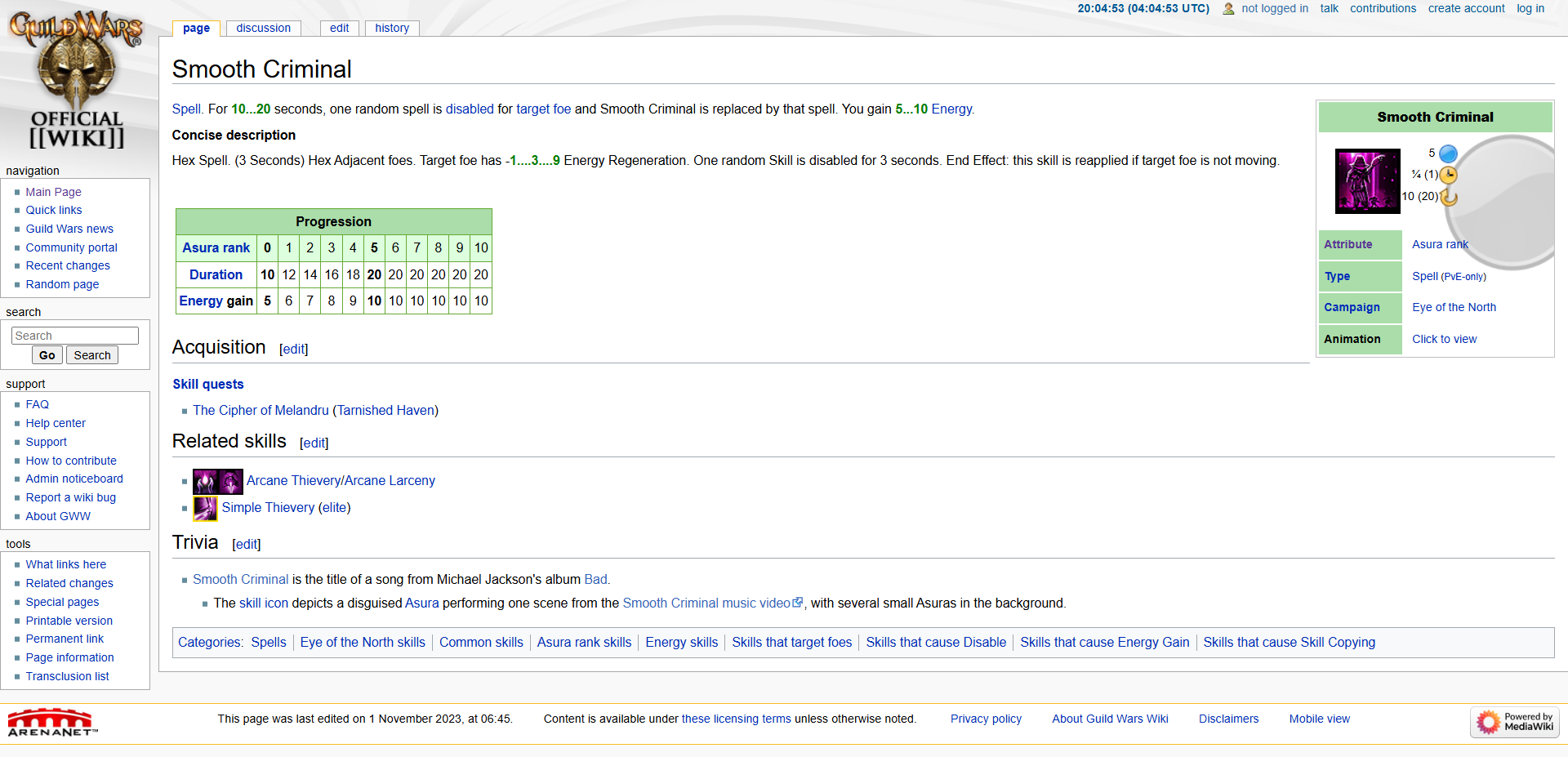The image size is (1568, 757).
Task: Edit the Related skills section
Action: point(314,443)
